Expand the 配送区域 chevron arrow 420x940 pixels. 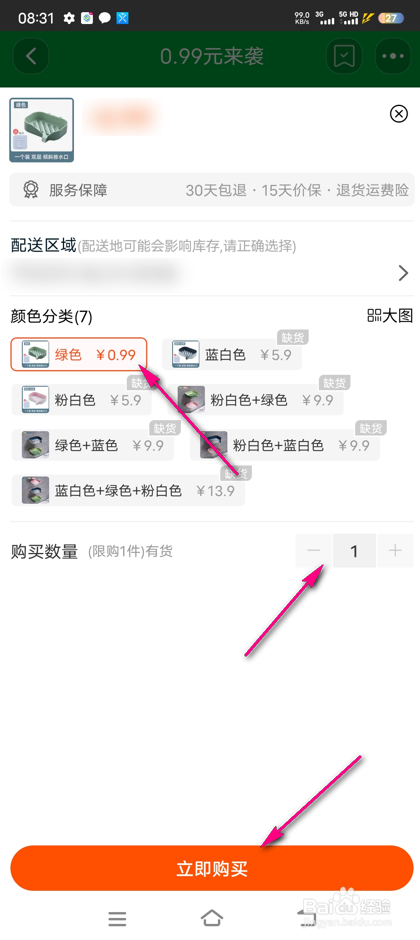pyautogui.click(x=403, y=273)
